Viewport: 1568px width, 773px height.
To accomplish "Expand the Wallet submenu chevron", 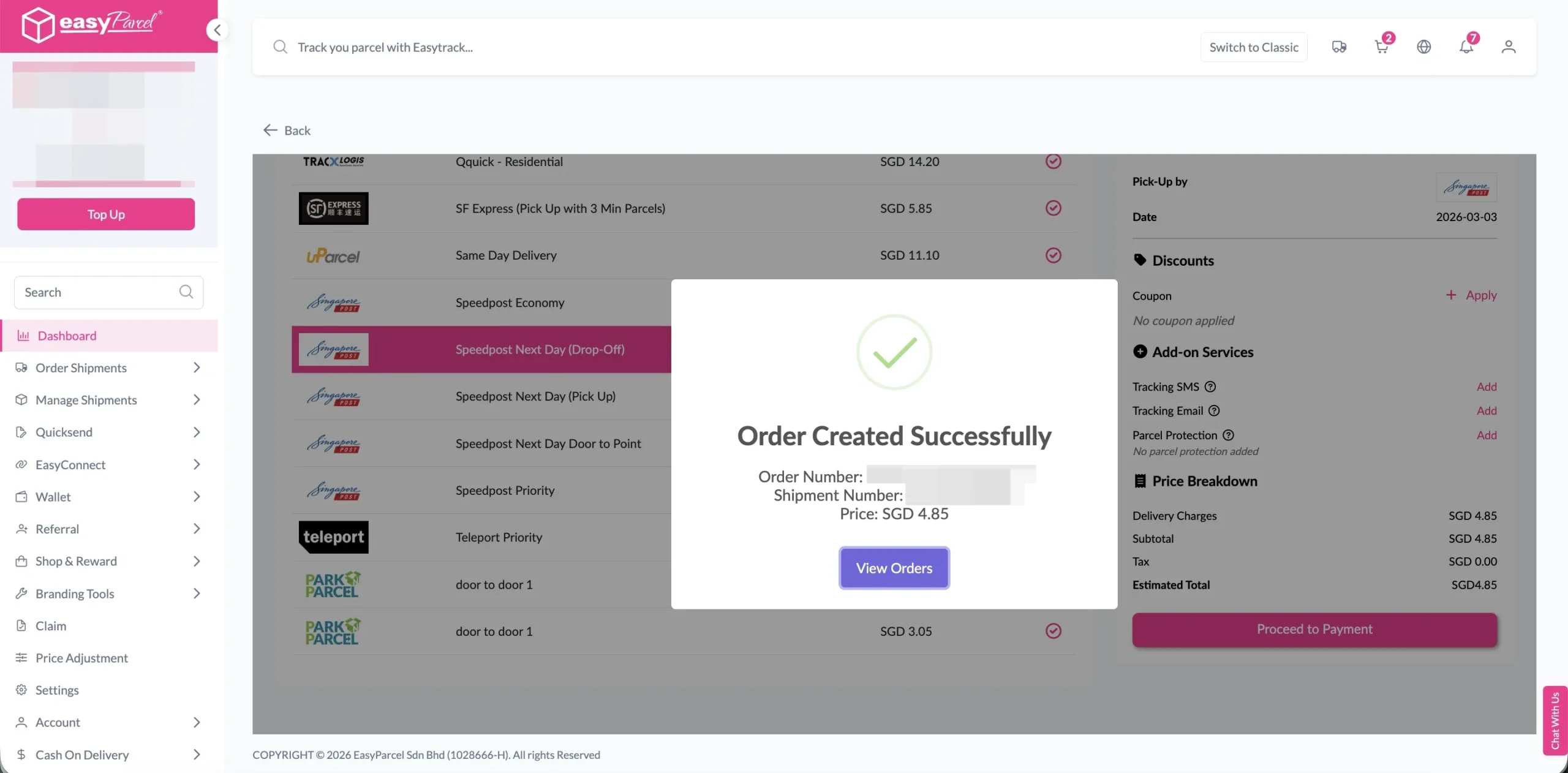I will [196, 497].
